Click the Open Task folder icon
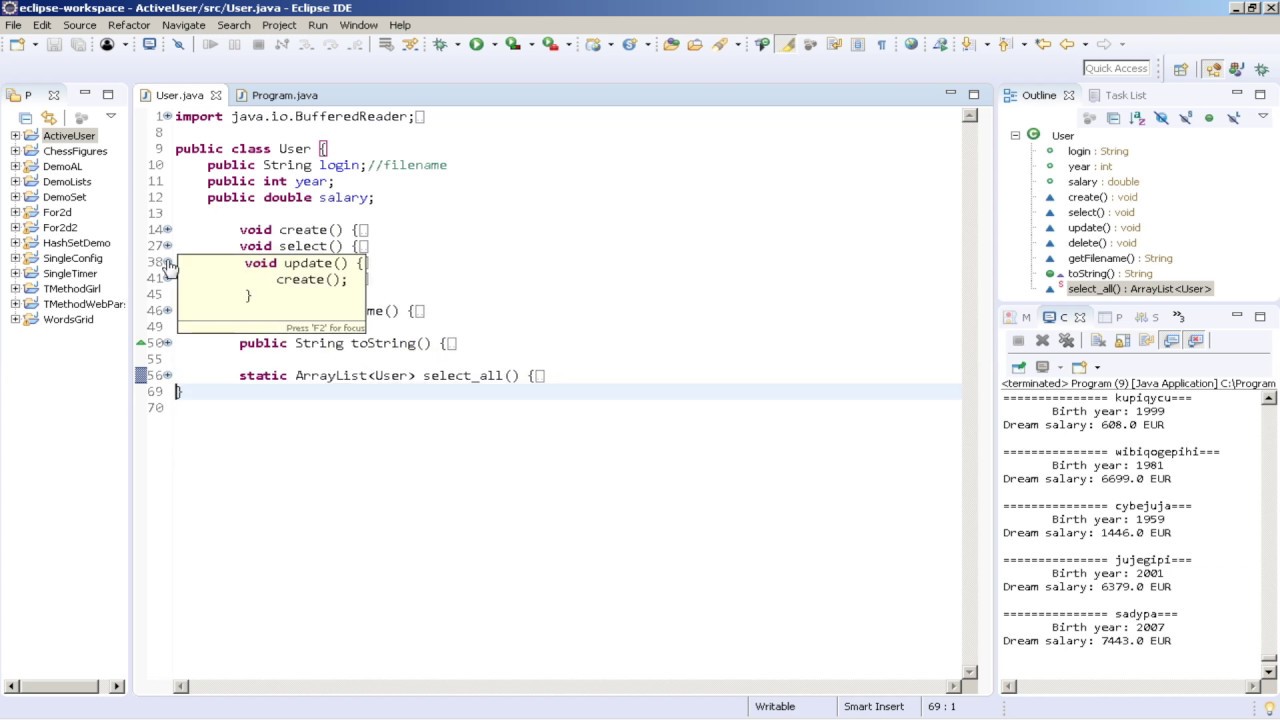The image size is (1280, 720). tap(695, 44)
